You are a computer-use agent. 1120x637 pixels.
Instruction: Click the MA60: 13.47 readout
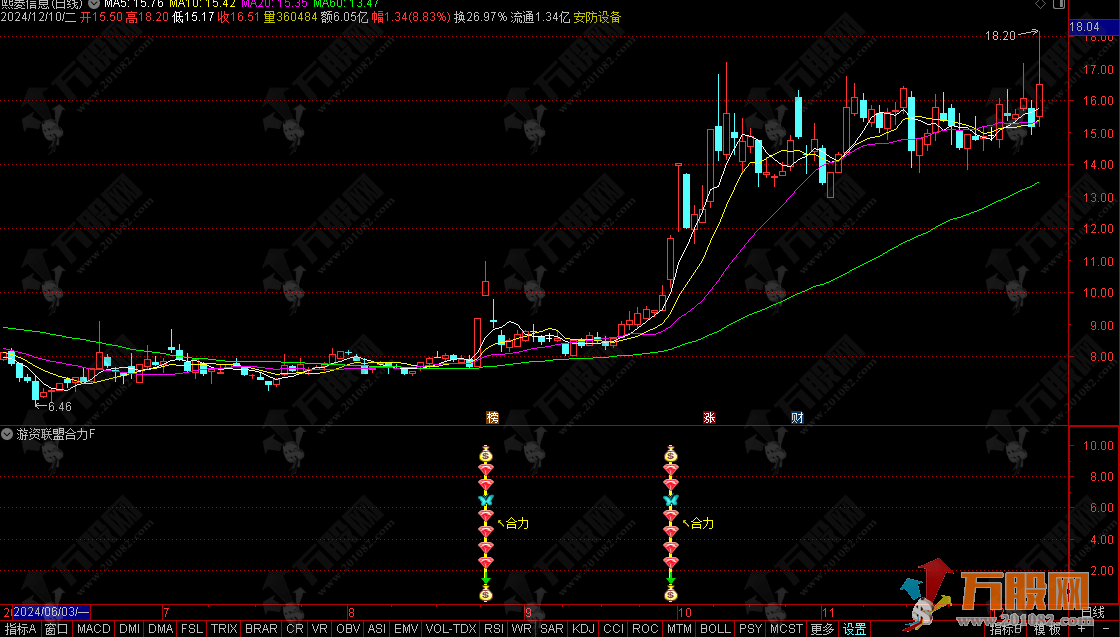pos(346,4)
